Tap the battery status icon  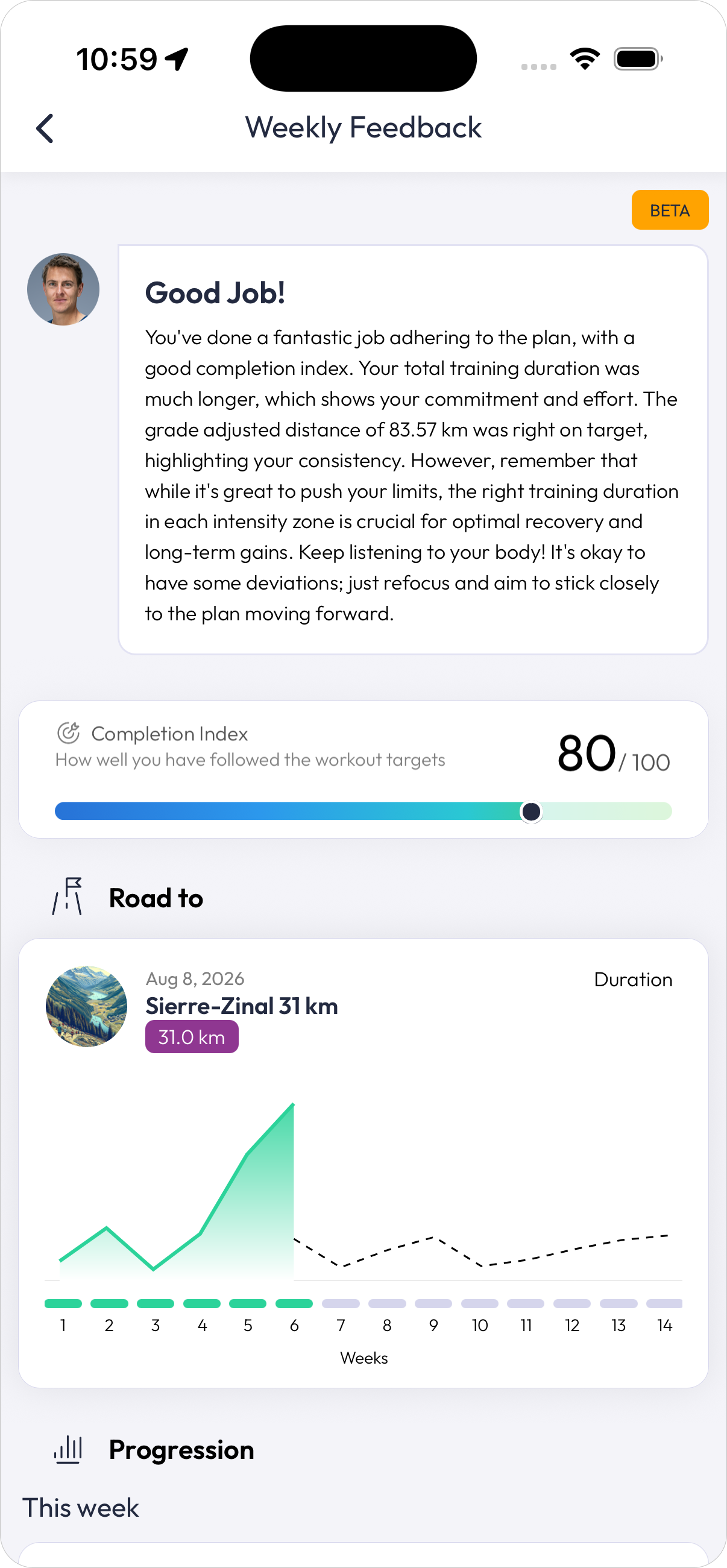[x=639, y=59]
